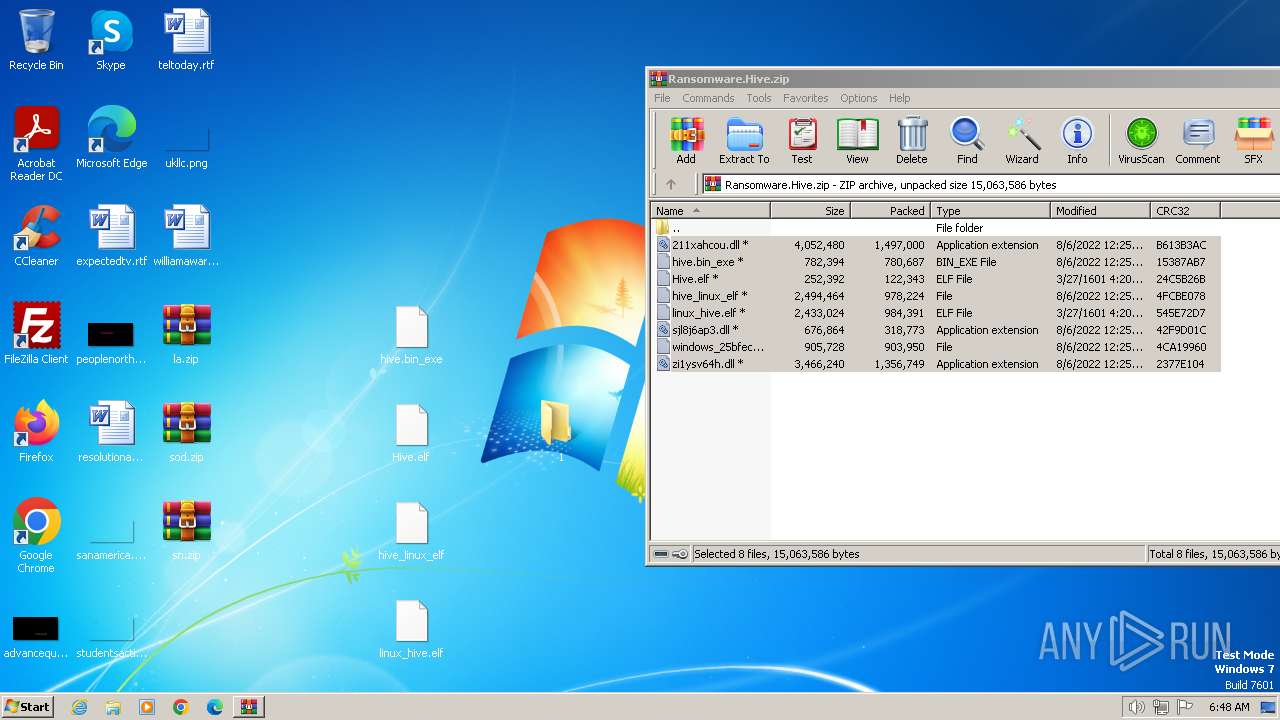The width and height of the screenshot is (1280, 720).
Task: Click the Windows Start button
Action: [x=27, y=706]
